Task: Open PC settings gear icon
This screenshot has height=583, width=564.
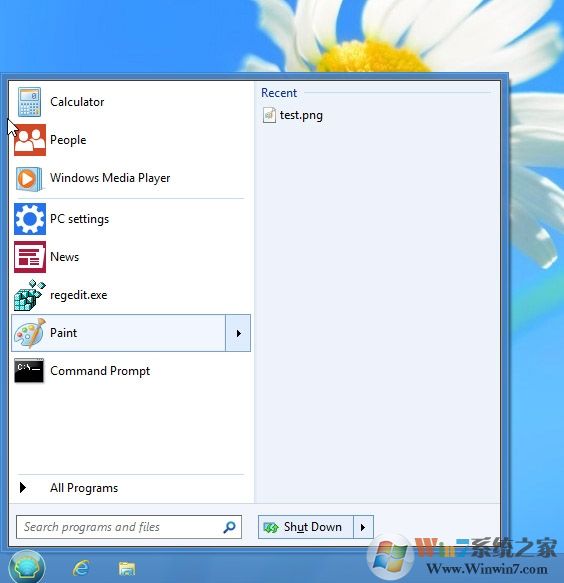Action: 30,219
